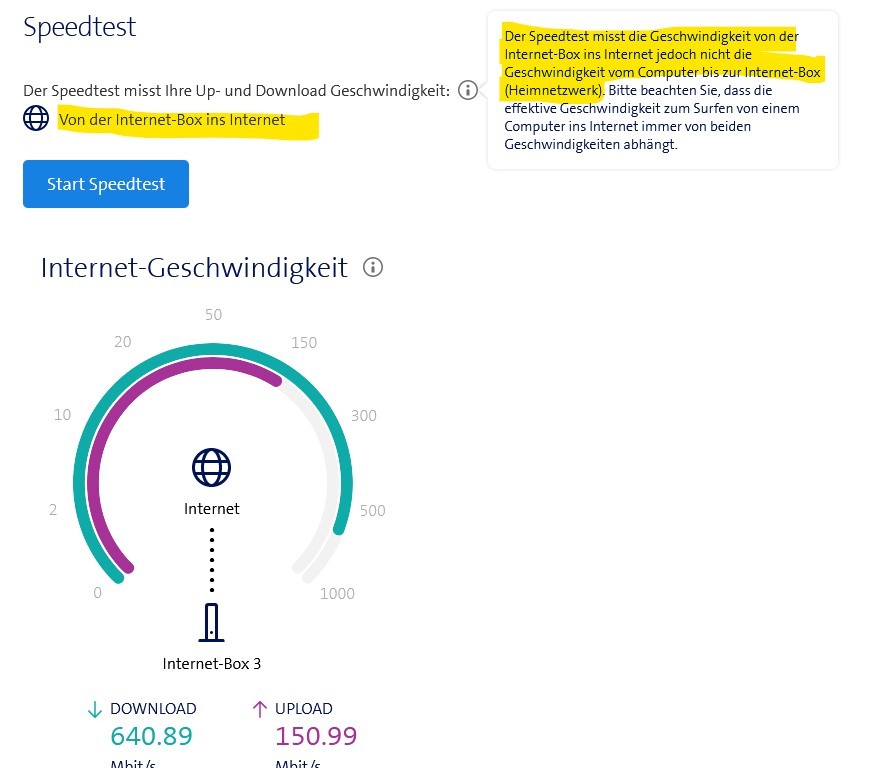Click the UPLOAD value 150.99
Screen dimensions: 893x768
tap(316, 736)
